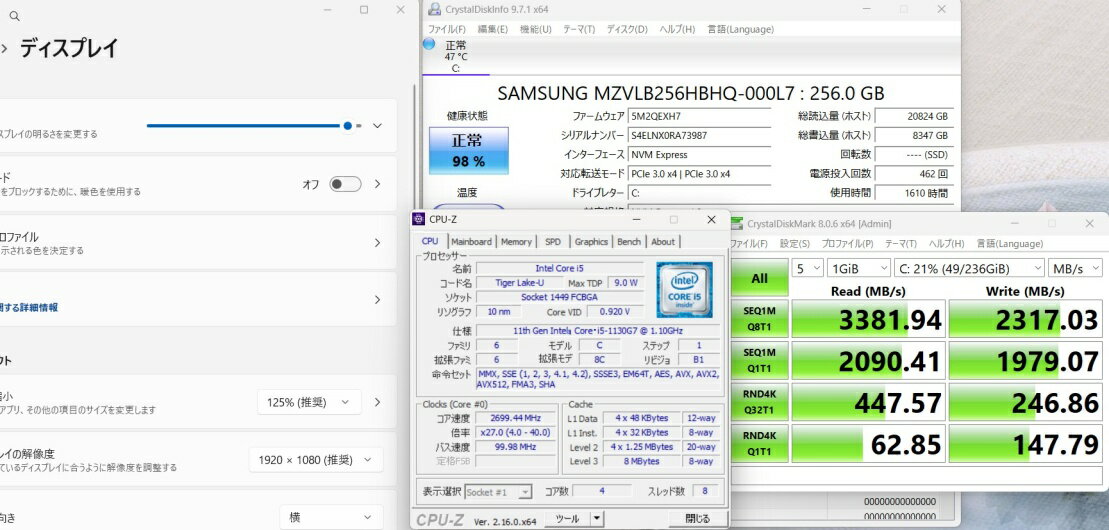The width and height of the screenshot is (1109, 530).
Task: Switch to the Mainboard tab in CPU-Z
Action: (471, 242)
